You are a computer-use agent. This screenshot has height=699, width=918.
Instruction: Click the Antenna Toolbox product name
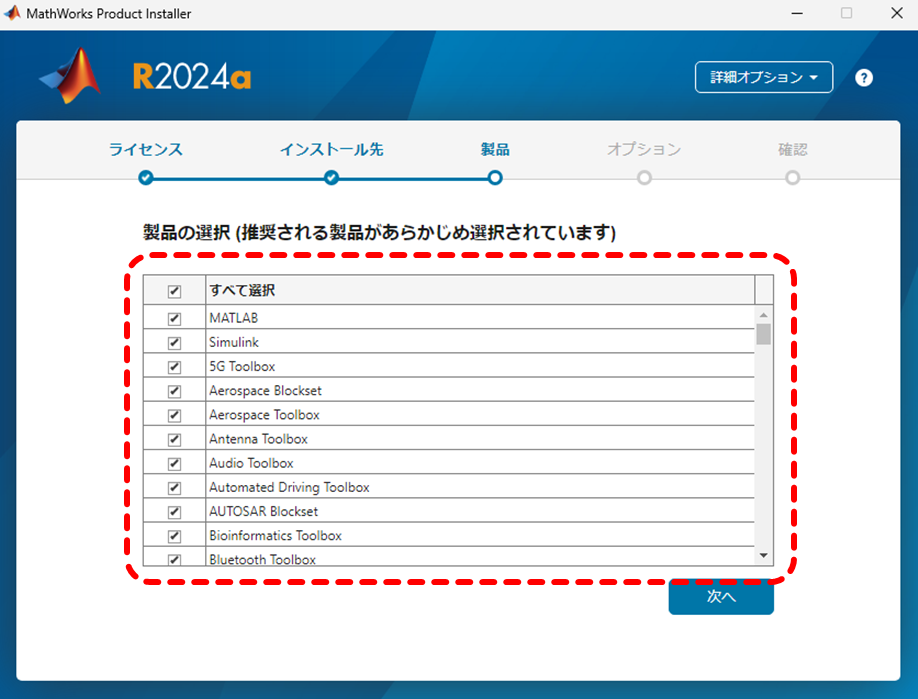click(258, 439)
